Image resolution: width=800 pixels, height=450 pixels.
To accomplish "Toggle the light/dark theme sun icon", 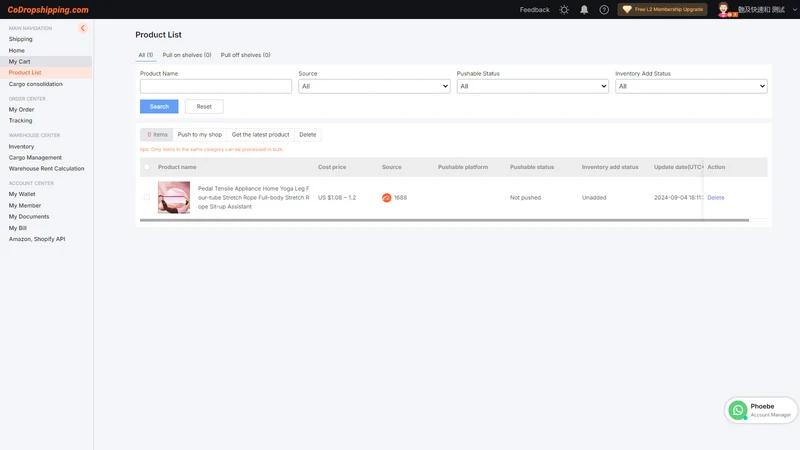I will (x=564, y=10).
